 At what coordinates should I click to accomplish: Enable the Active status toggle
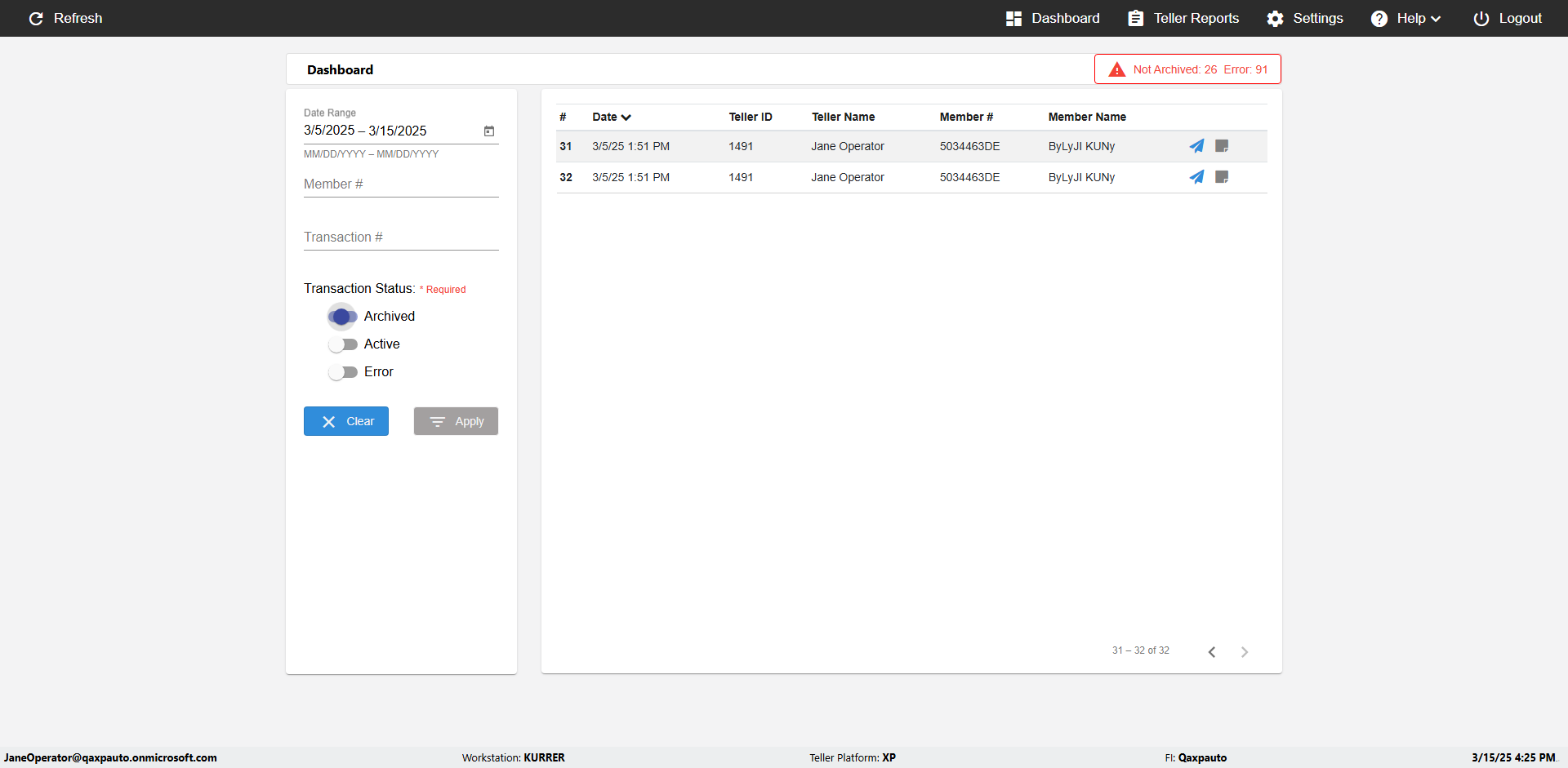coord(342,344)
